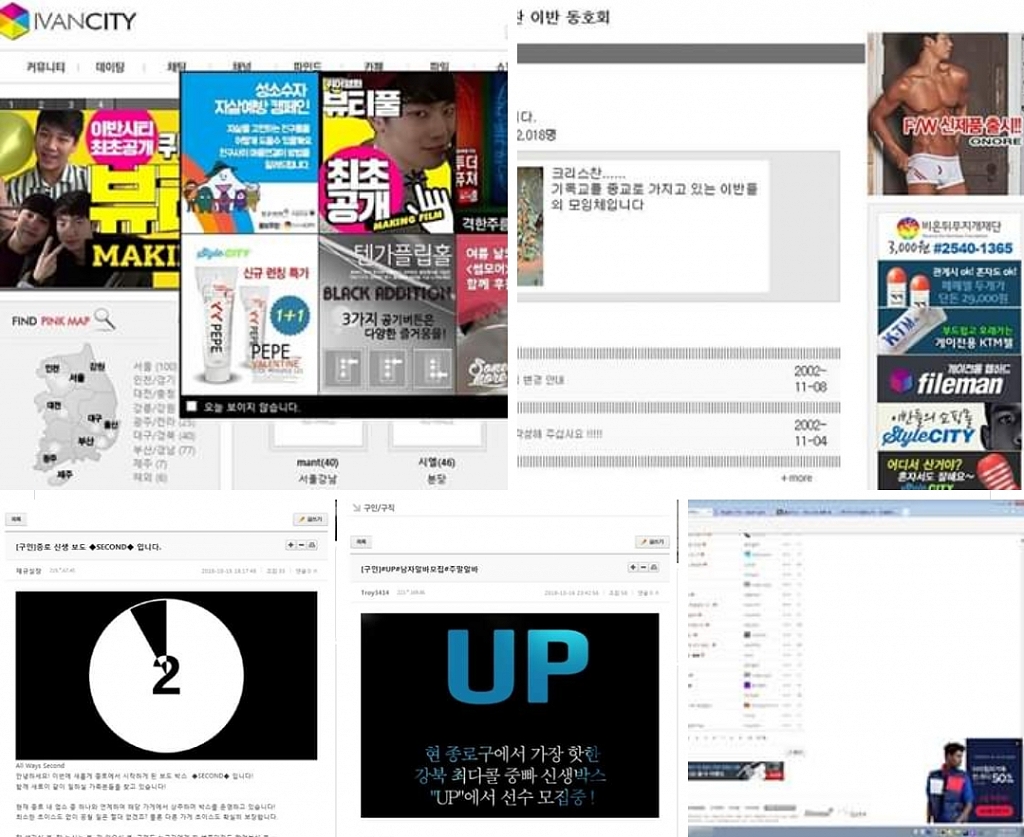The image size is (1024, 837).
Task: Click 대구 on the Korea map
Action: pos(95,417)
